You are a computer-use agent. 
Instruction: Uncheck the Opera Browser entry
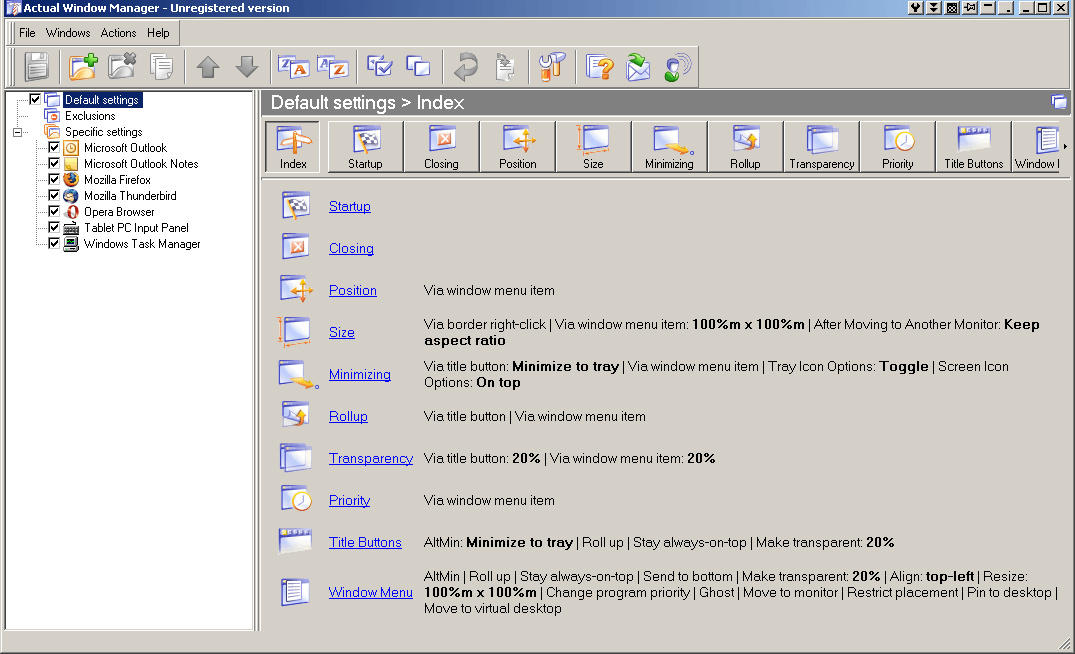(x=53, y=211)
